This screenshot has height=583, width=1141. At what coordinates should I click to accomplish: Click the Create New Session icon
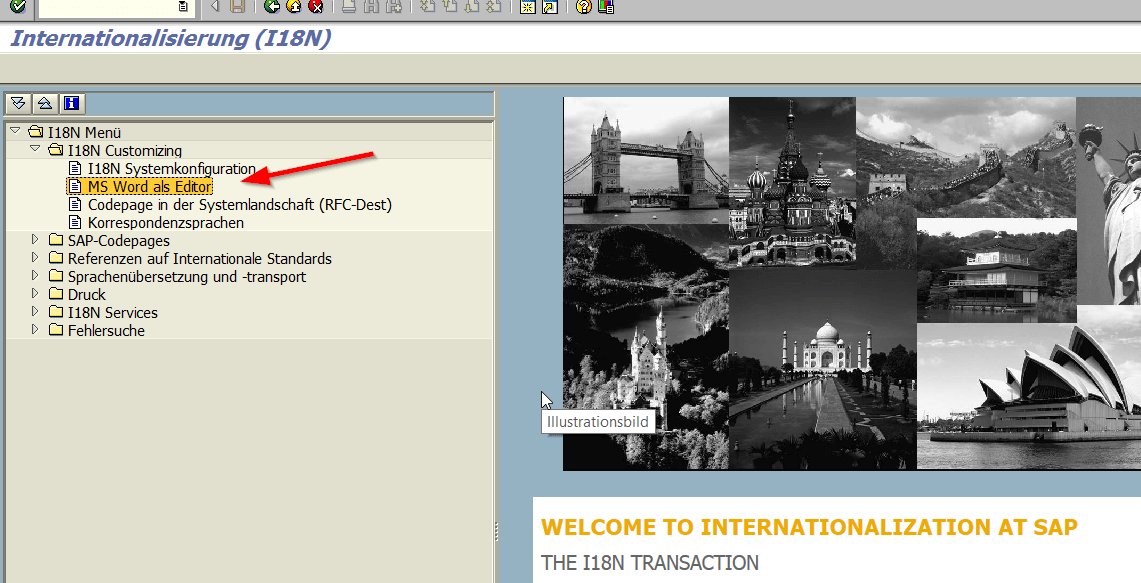[528, 7]
